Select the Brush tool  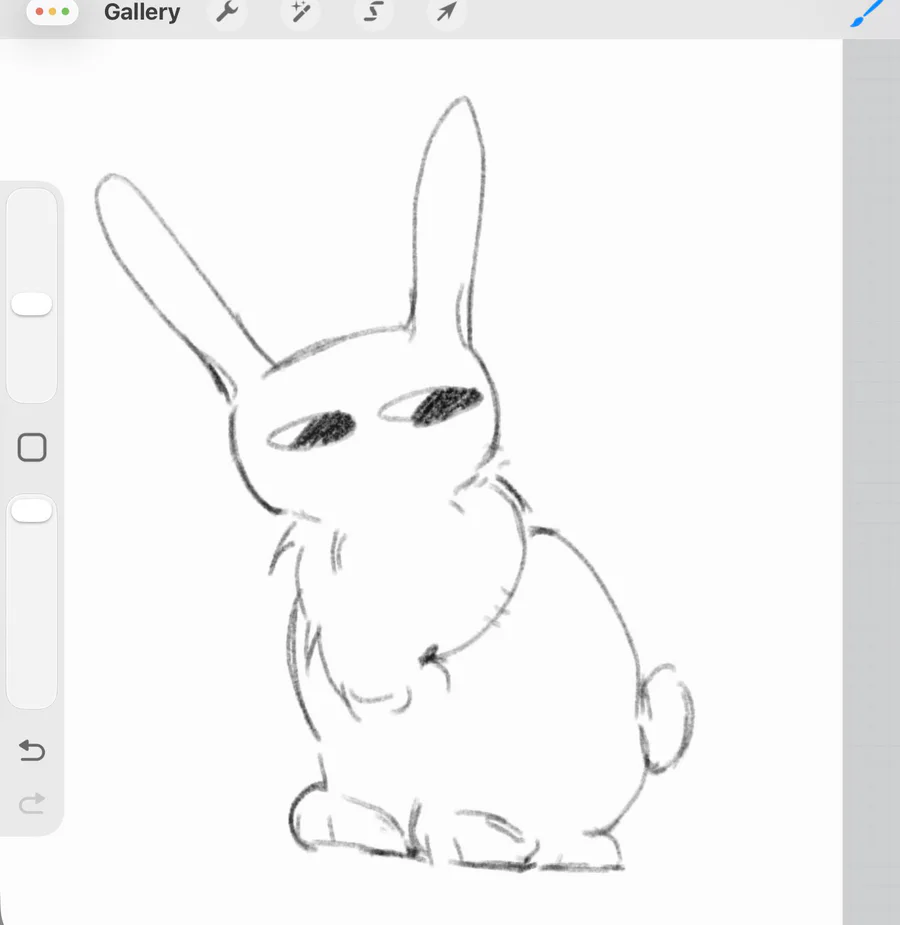coord(868,13)
